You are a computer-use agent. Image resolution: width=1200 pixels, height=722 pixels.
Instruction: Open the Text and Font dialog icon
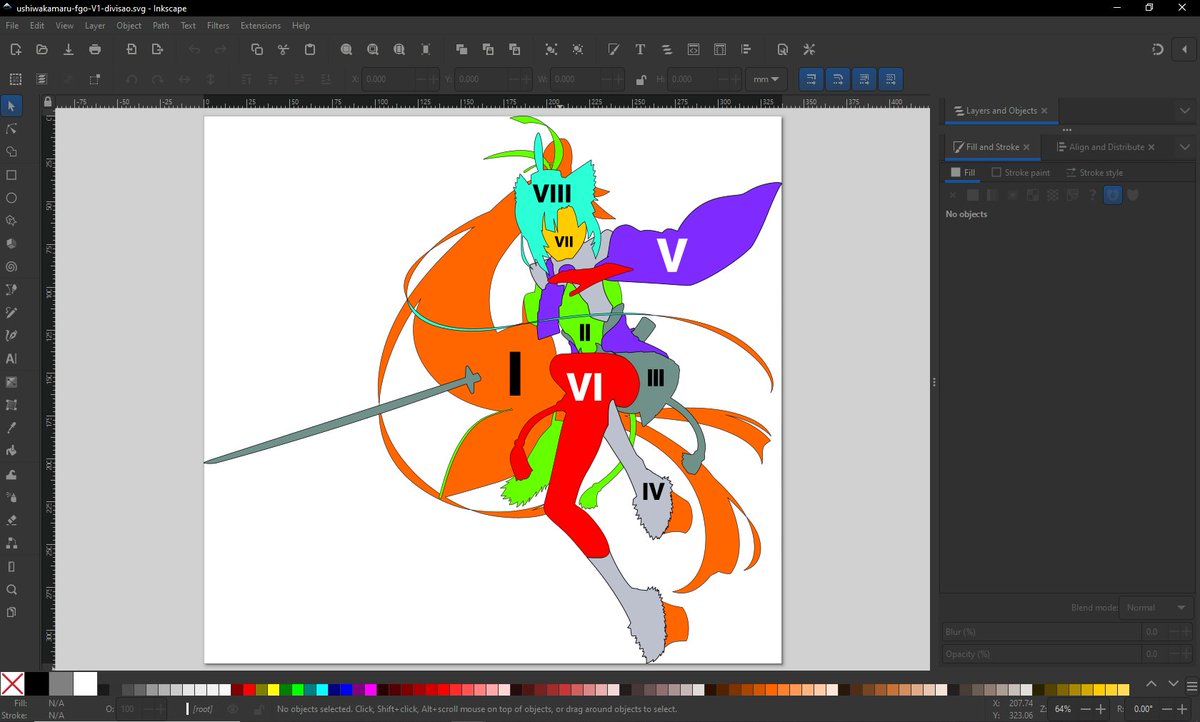tap(640, 49)
